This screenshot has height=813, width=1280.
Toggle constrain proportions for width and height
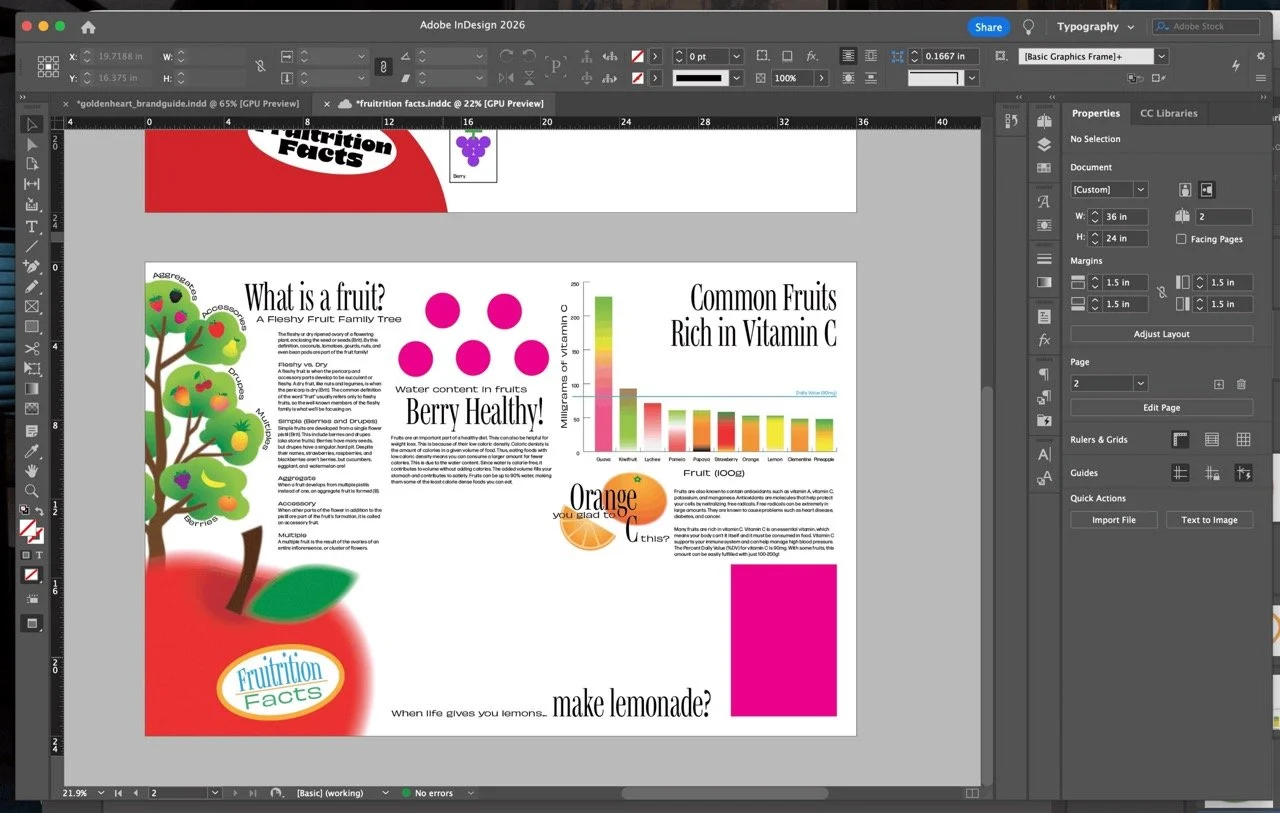(260, 66)
